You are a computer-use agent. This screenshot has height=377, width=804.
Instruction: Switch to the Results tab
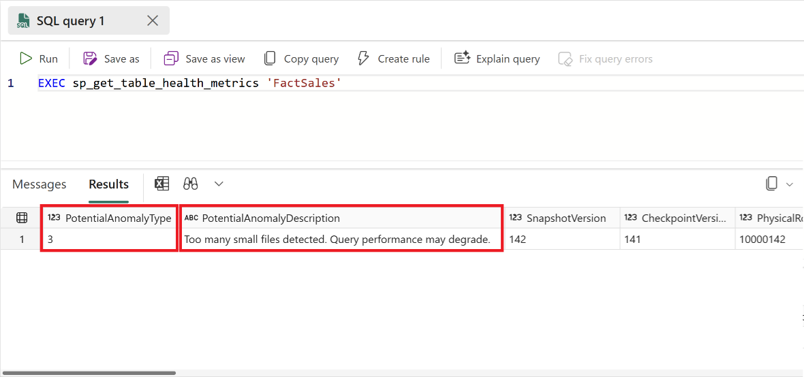point(109,184)
